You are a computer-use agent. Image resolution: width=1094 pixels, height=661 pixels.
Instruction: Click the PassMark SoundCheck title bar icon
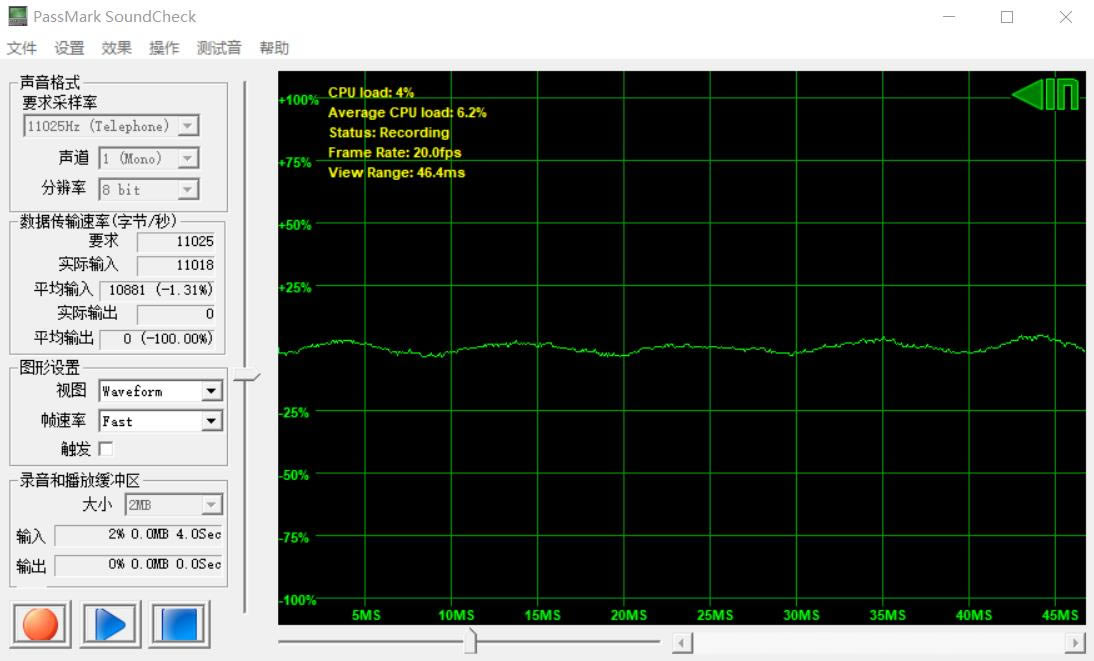pyautogui.click(x=17, y=16)
